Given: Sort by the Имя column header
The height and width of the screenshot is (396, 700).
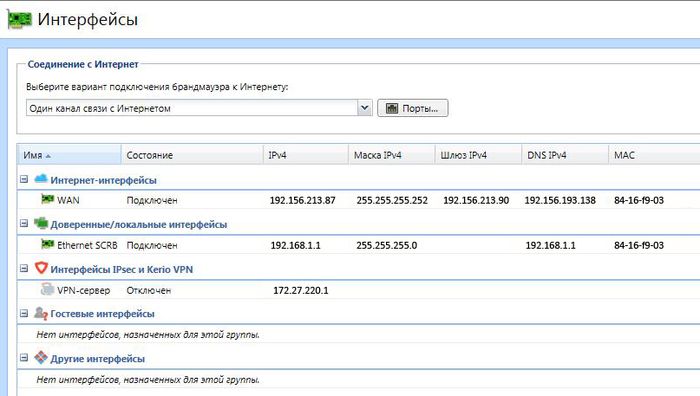Looking at the screenshot, I should [x=69, y=155].
